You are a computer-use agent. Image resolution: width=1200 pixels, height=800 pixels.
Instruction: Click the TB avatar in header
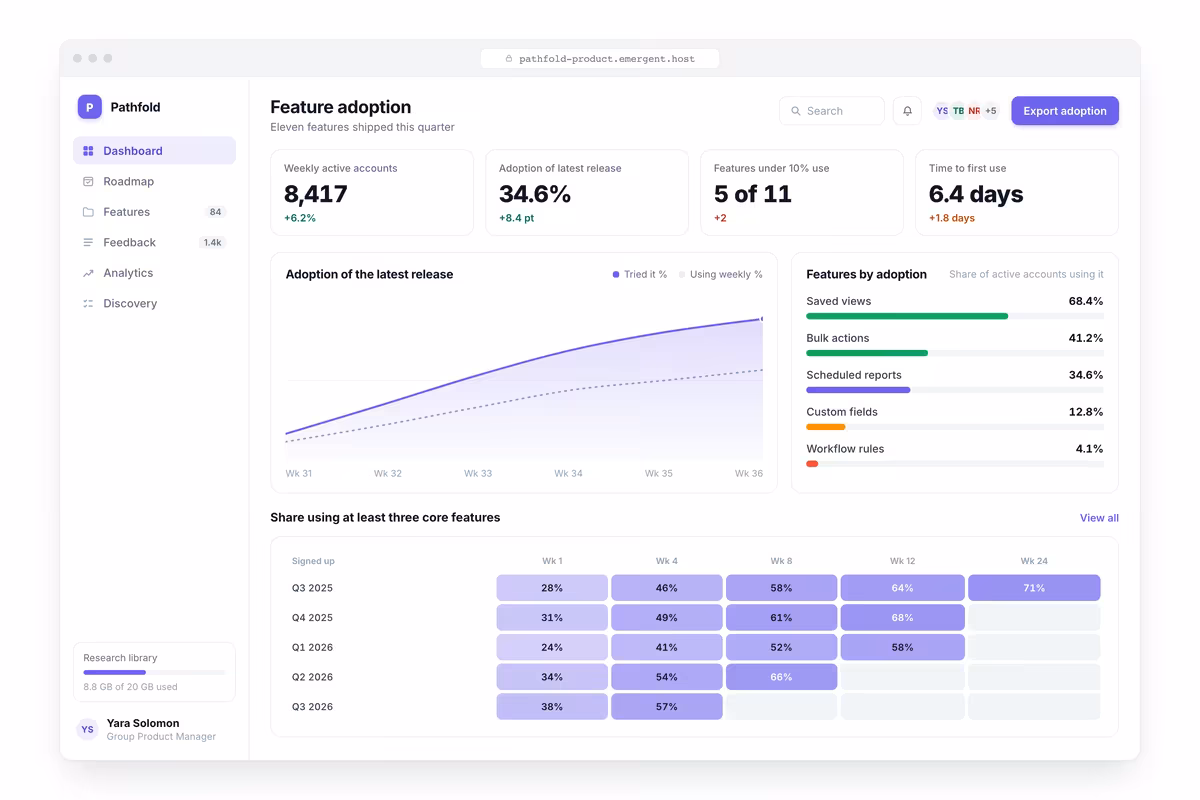click(x=958, y=111)
